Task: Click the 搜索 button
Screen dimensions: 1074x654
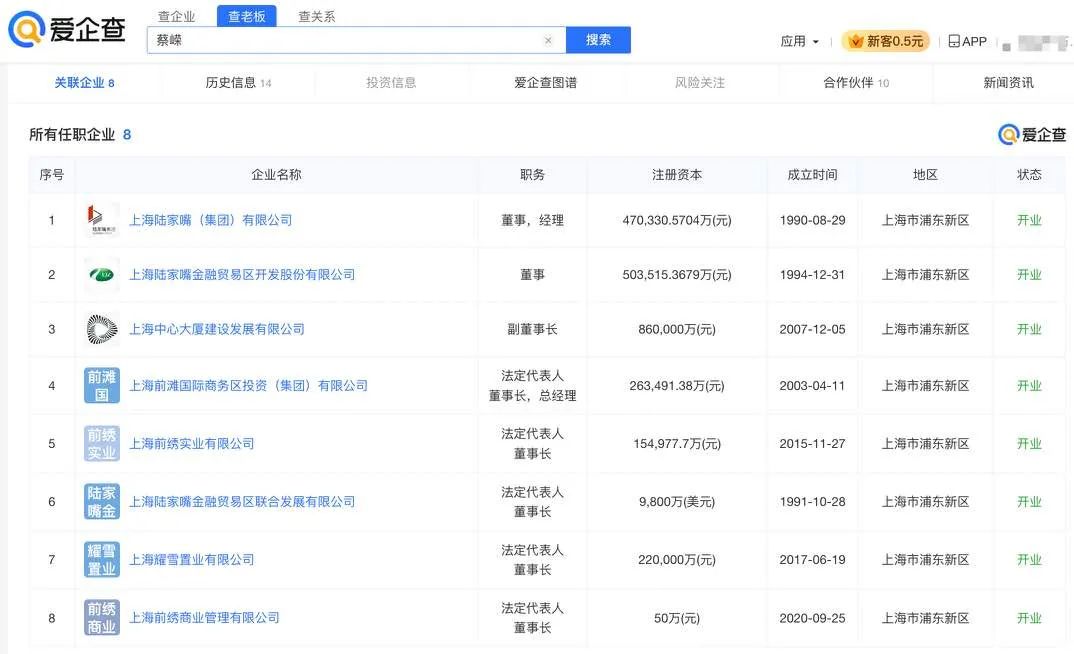Action: [x=598, y=40]
